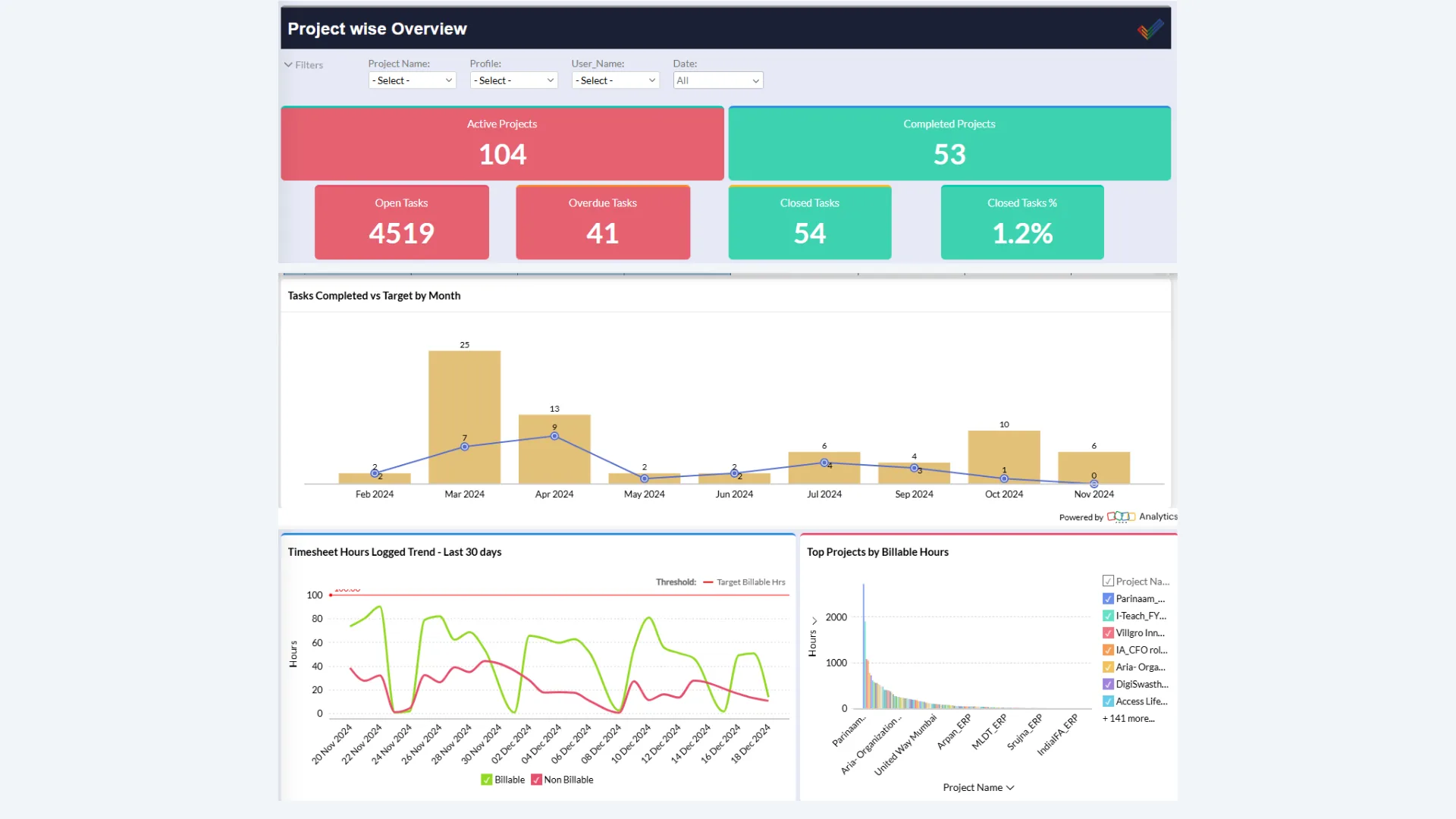Screen dimensions: 1456x819
Task: Open the Completed Projects 53 card
Action: (x=949, y=143)
